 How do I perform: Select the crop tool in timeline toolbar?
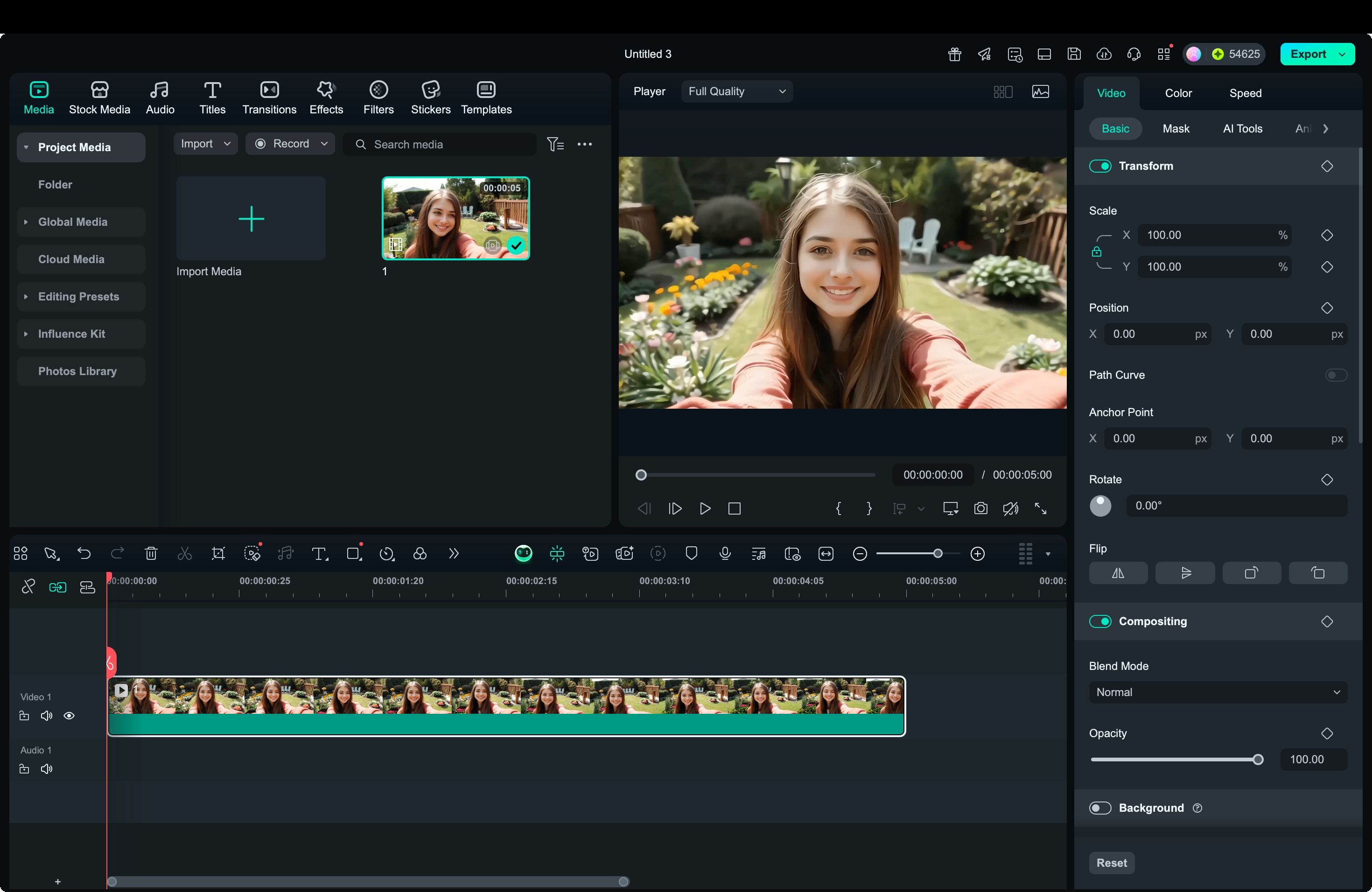tap(218, 554)
